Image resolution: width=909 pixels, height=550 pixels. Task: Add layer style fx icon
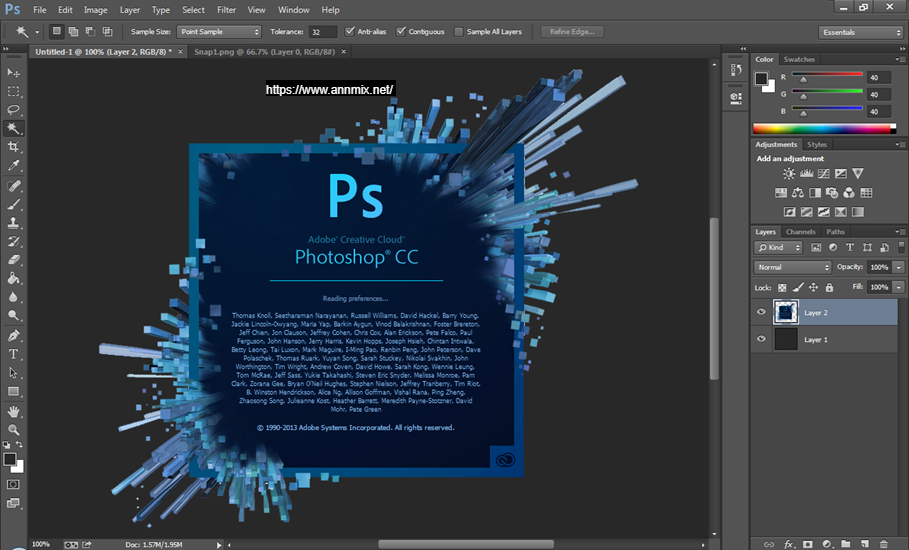pyautogui.click(x=789, y=544)
